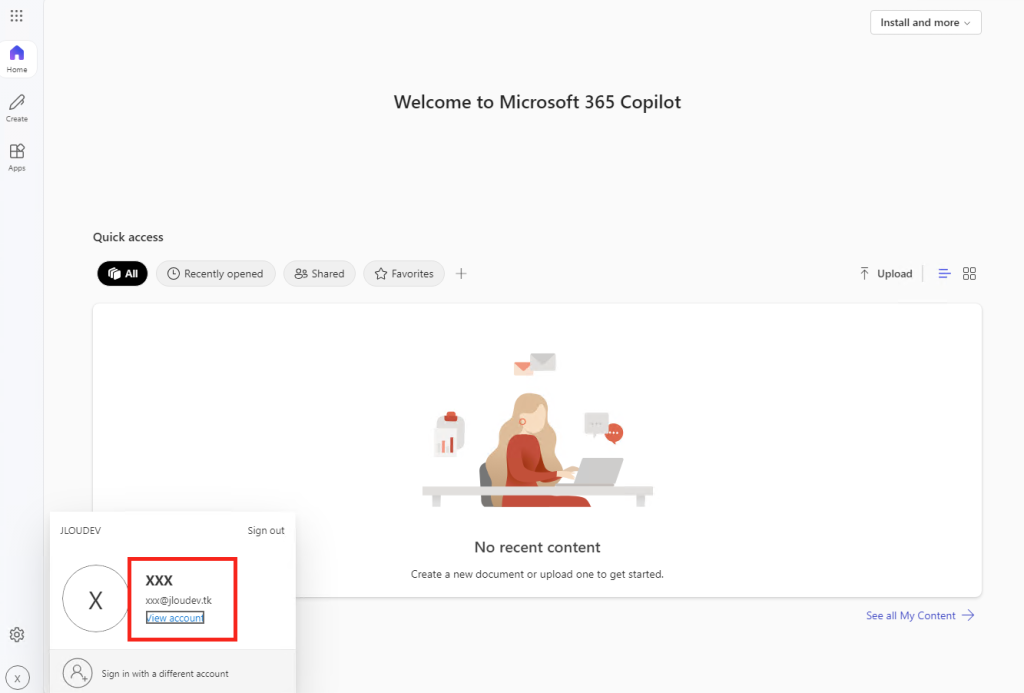Click the No recent content message
Image resolution: width=1024 pixels, height=693 pixels.
tap(537, 547)
